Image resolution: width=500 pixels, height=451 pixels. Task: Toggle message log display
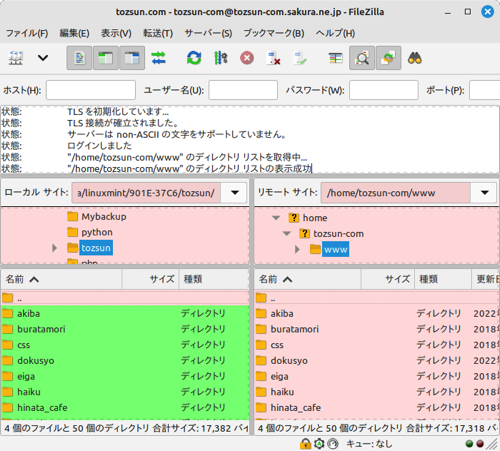tap(79, 58)
